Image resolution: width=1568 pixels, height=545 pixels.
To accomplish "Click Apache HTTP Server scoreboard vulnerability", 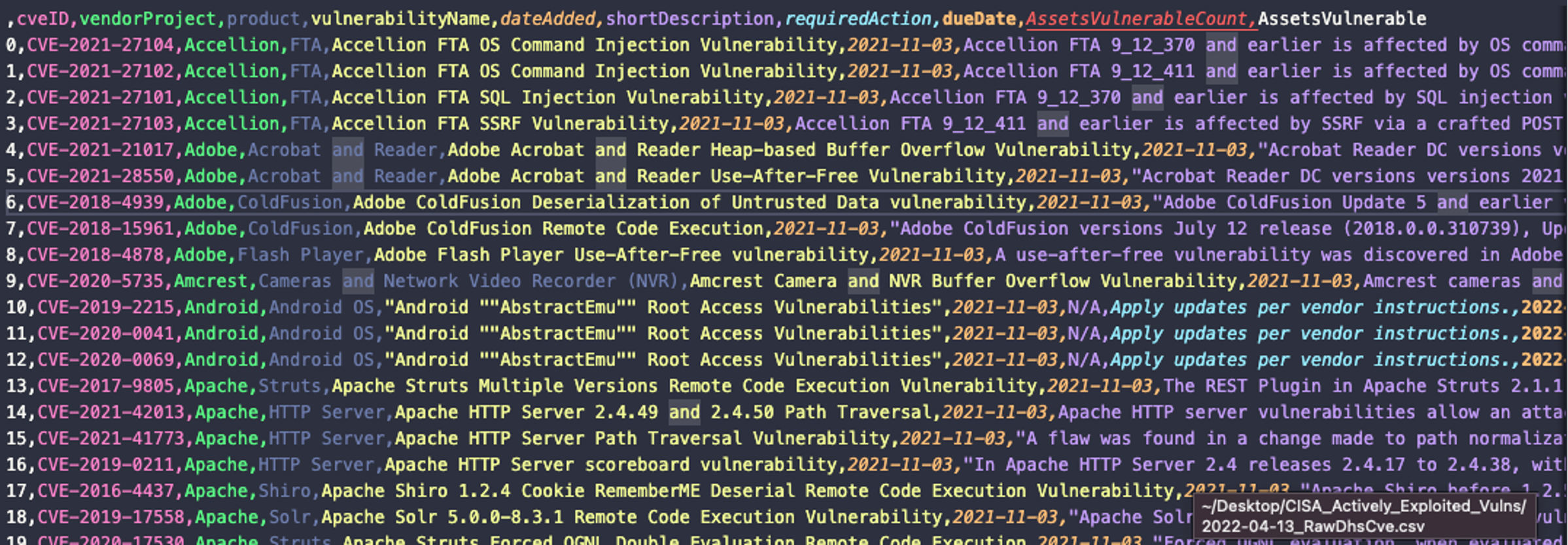I will 611,464.
